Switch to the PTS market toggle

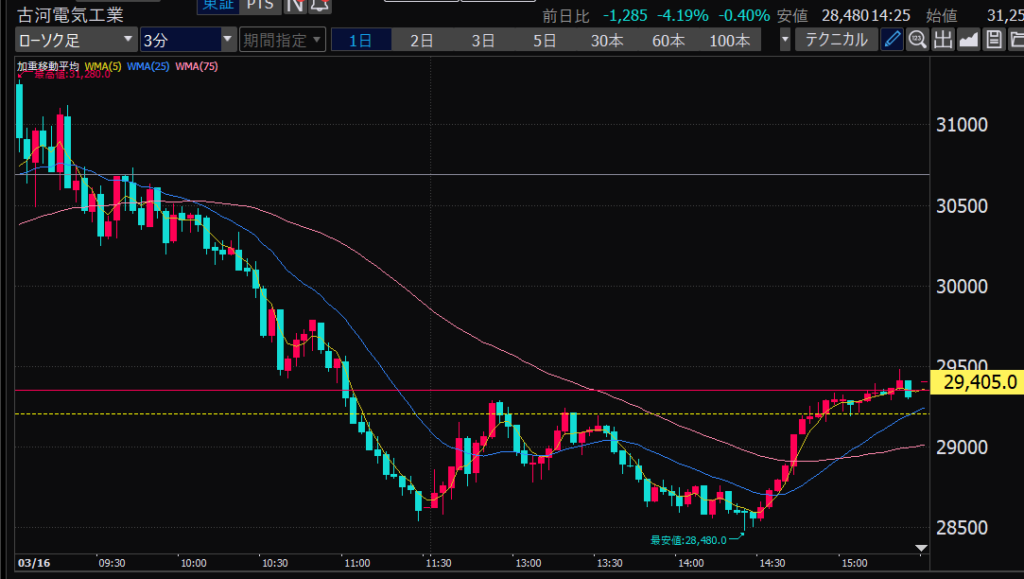point(260,5)
